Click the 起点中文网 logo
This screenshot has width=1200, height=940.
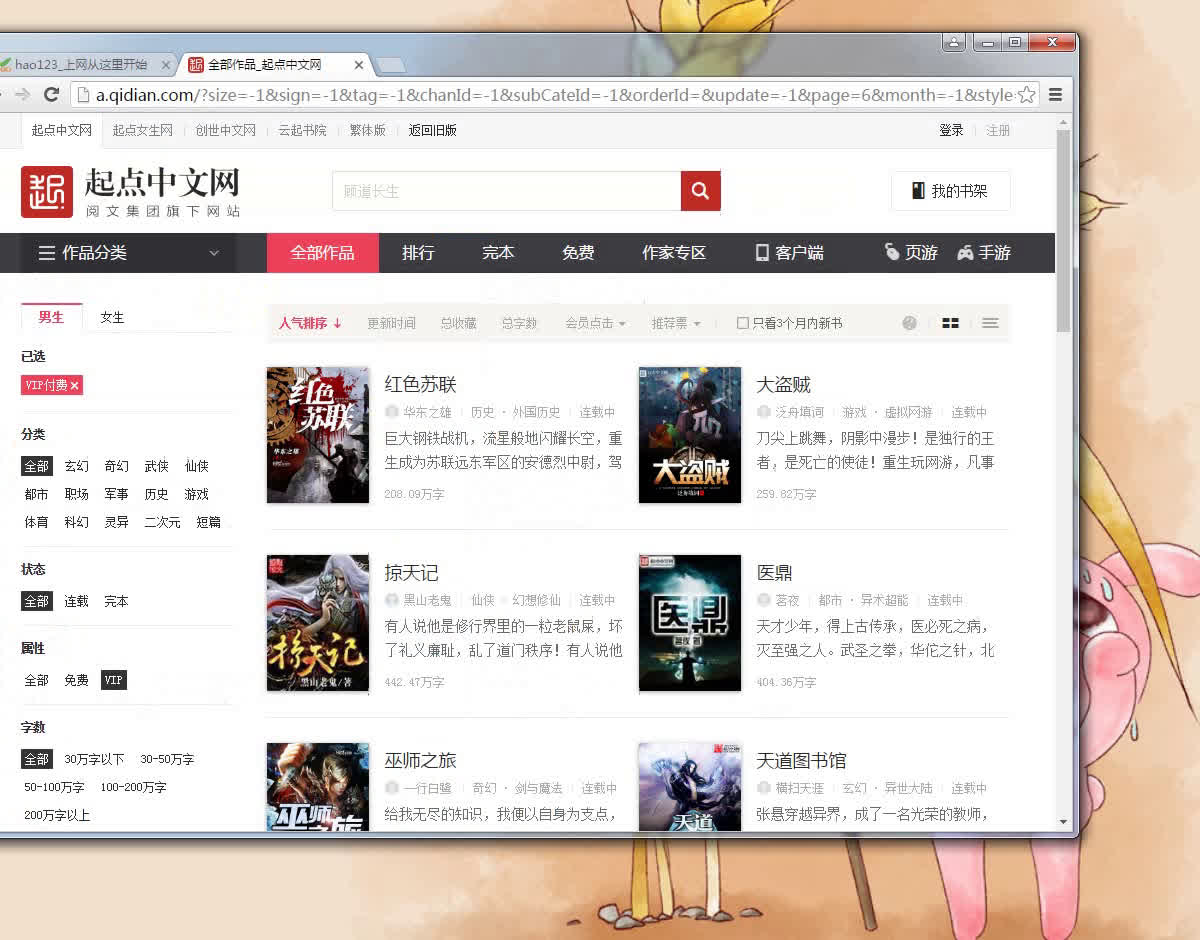[120, 190]
